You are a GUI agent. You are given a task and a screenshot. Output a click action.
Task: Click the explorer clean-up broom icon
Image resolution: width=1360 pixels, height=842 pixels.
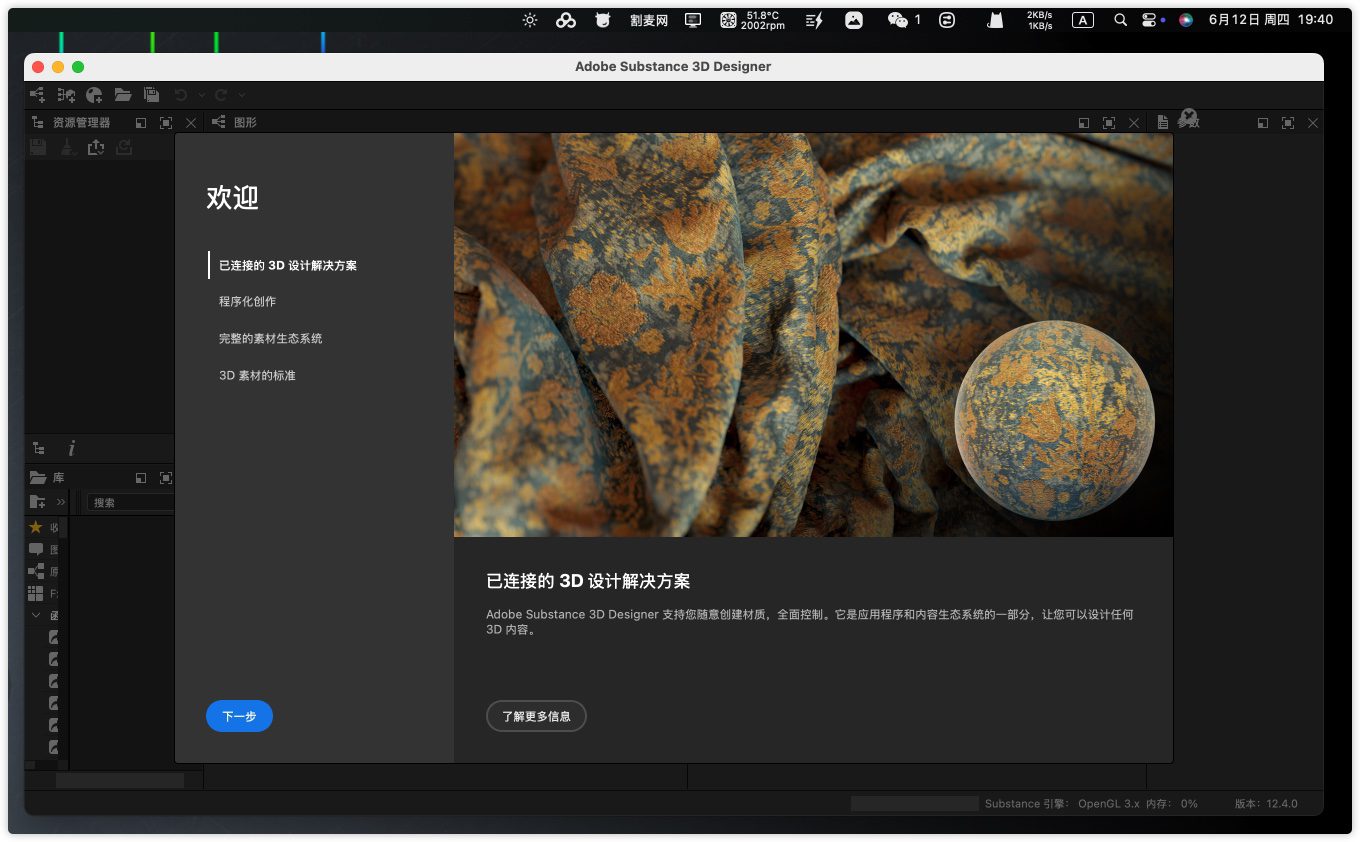coord(67,147)
